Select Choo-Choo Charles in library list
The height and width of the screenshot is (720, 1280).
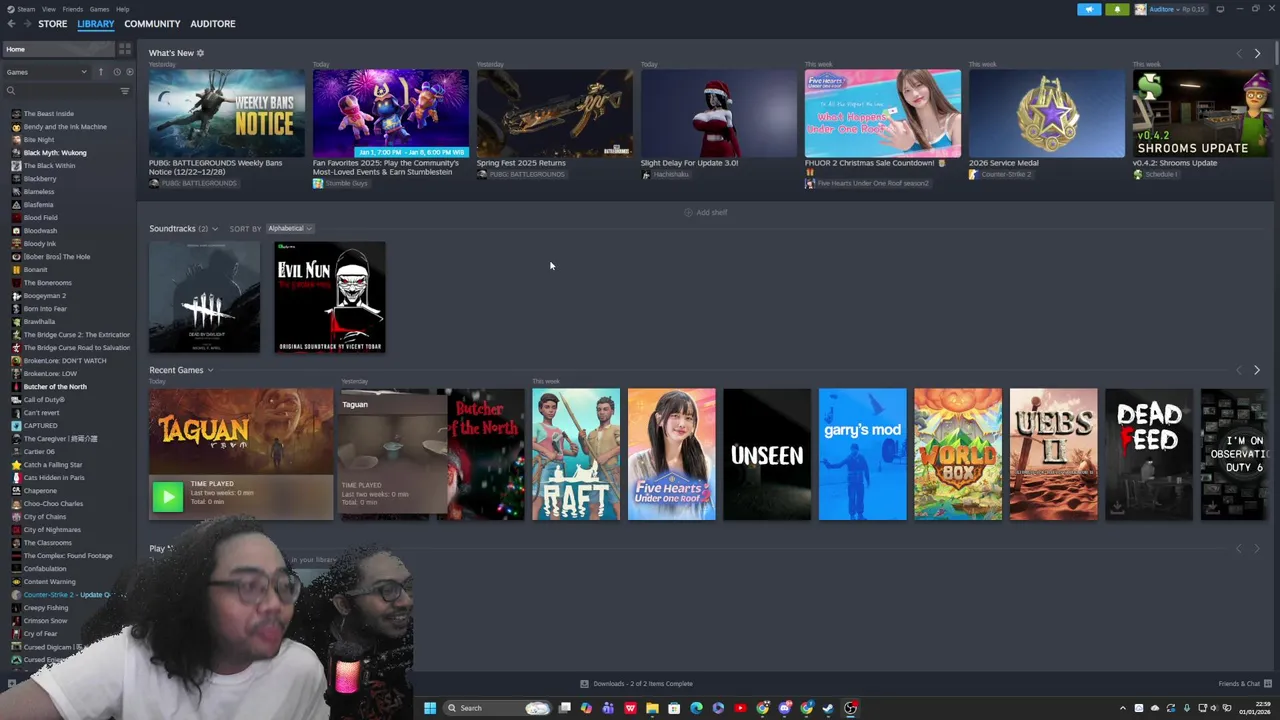point(53,504)
